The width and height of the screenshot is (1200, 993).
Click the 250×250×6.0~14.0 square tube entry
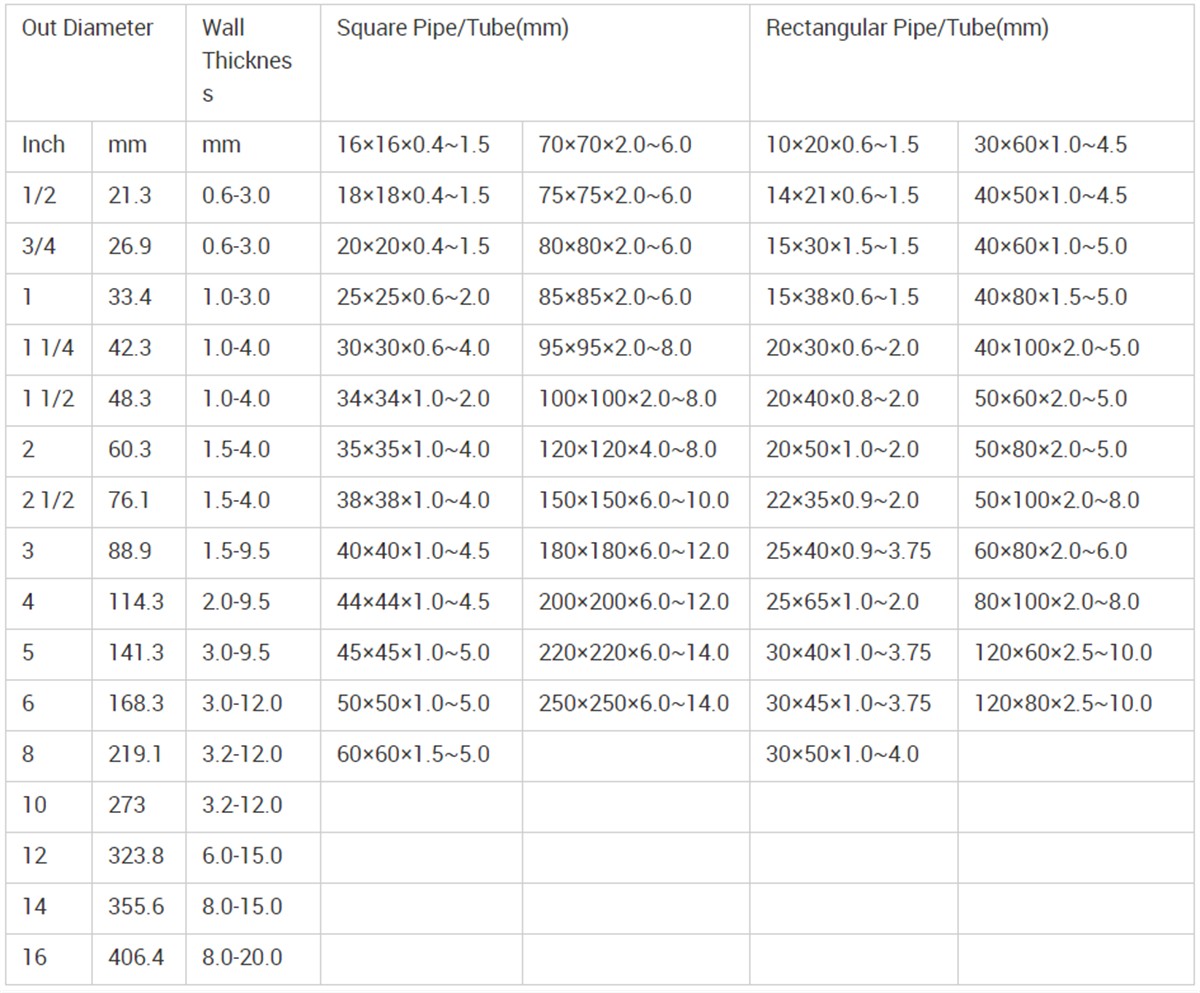633,704
